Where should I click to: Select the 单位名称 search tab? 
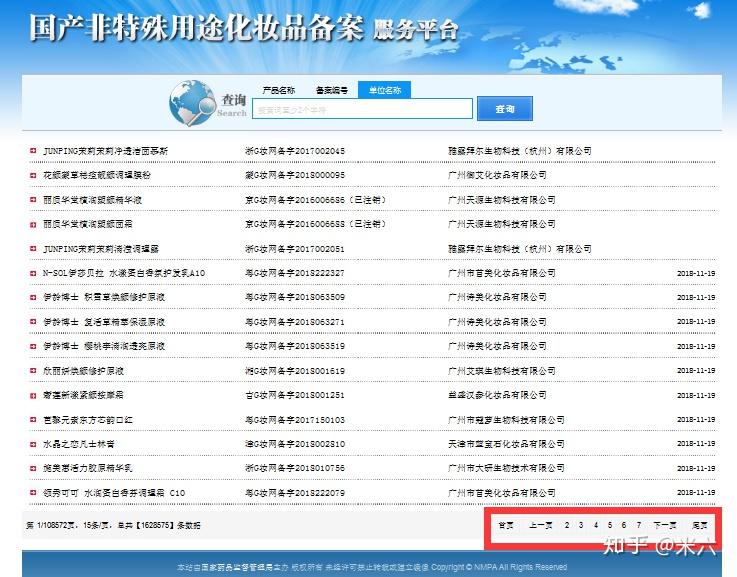tap(384, 90)
